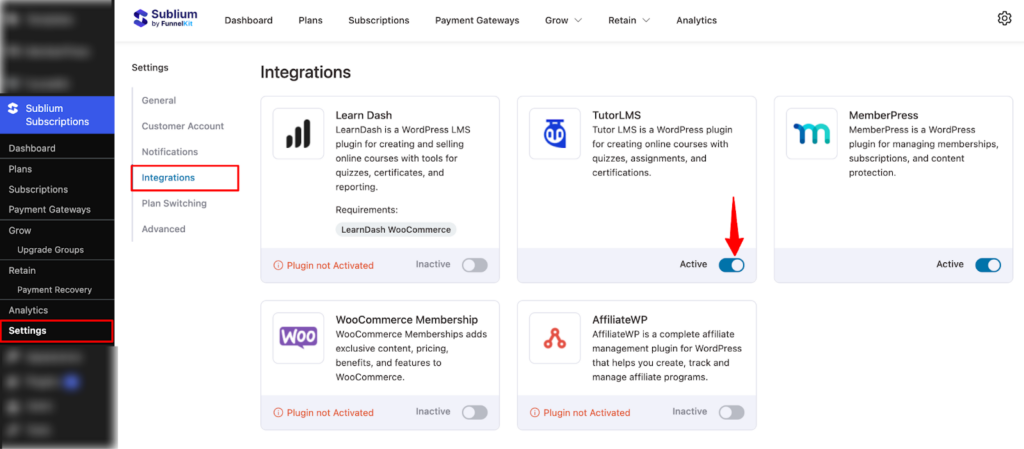Expand the Retain dropdown menu
1024x449 pixels.
point(630,20)
